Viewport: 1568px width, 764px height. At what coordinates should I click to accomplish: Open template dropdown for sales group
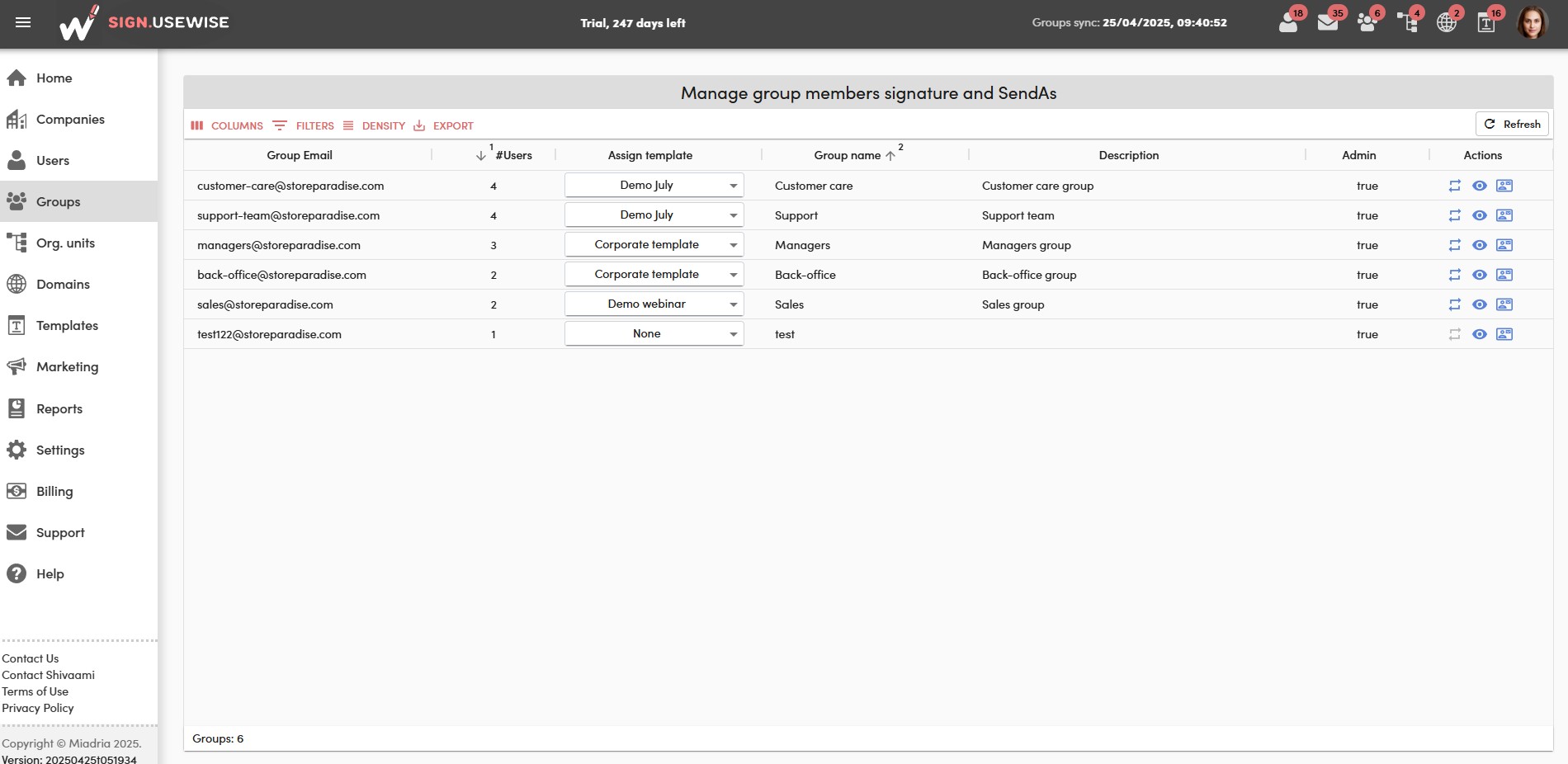pos(654,304)
